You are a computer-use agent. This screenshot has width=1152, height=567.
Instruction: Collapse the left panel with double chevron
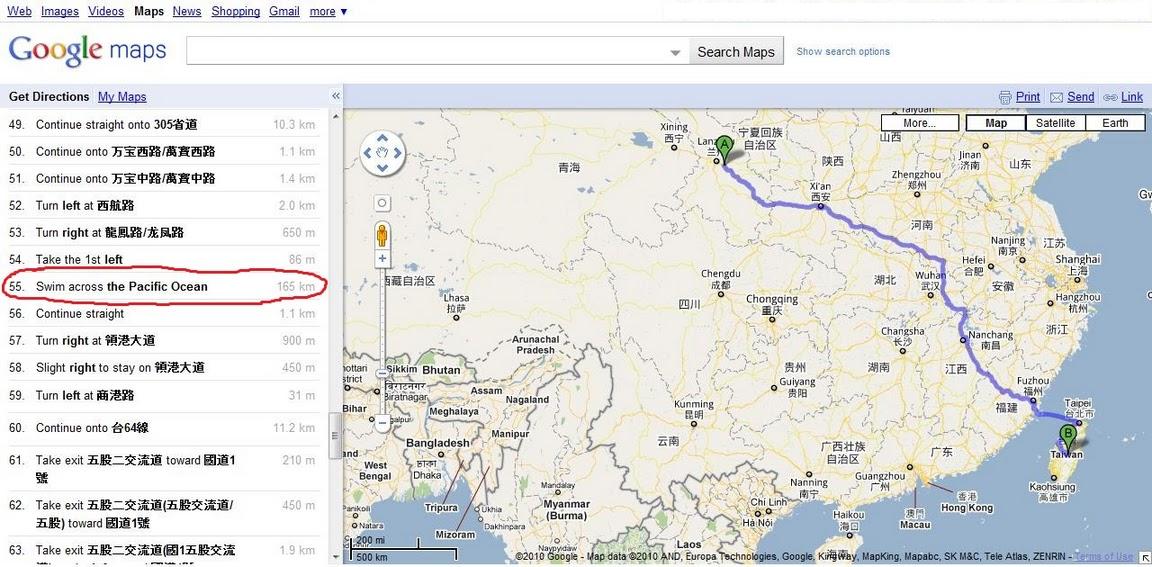pos(336,96)
